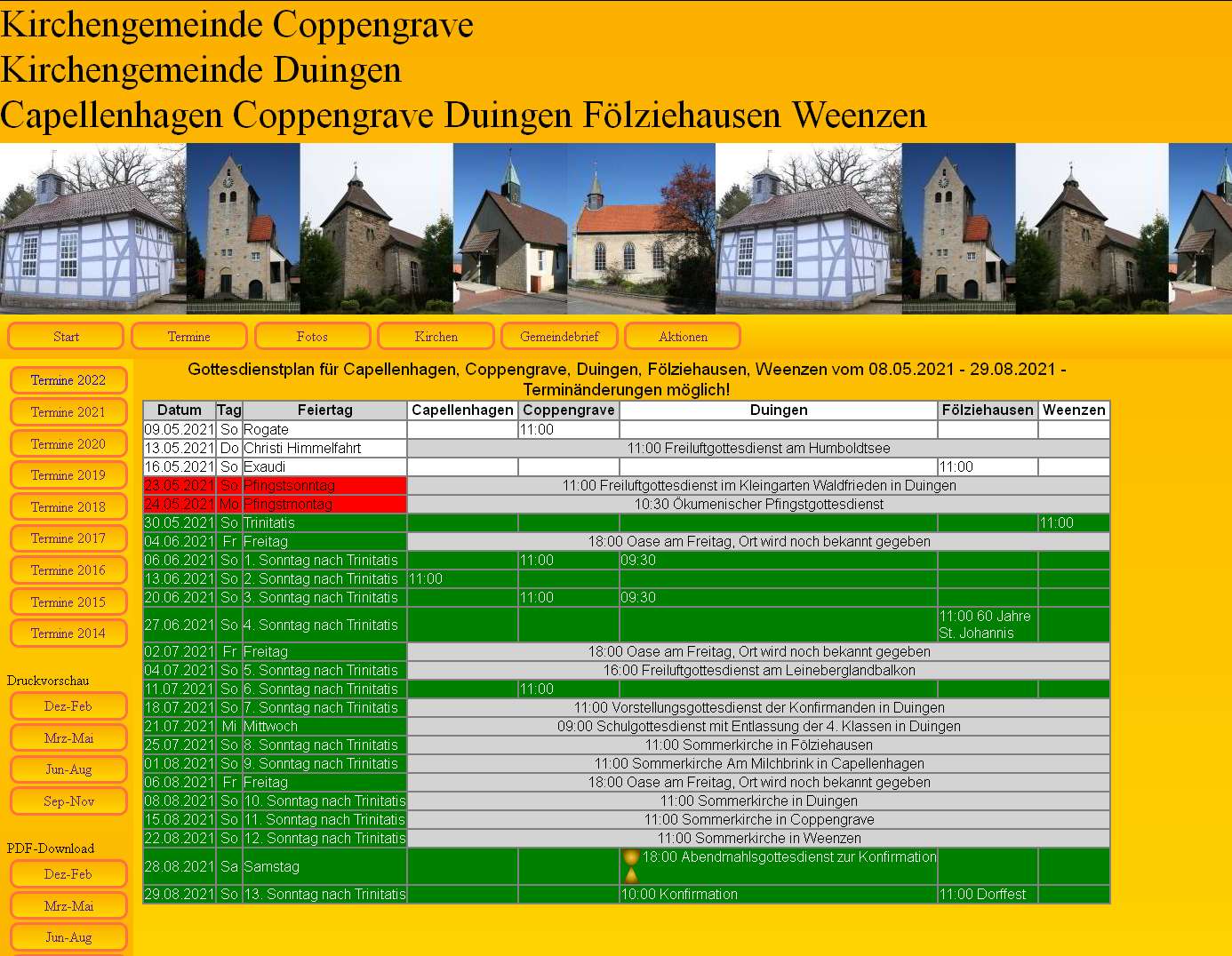Open the Gemeindebrief tab
The image size is (1232, 956).
[x=559, y=336]
